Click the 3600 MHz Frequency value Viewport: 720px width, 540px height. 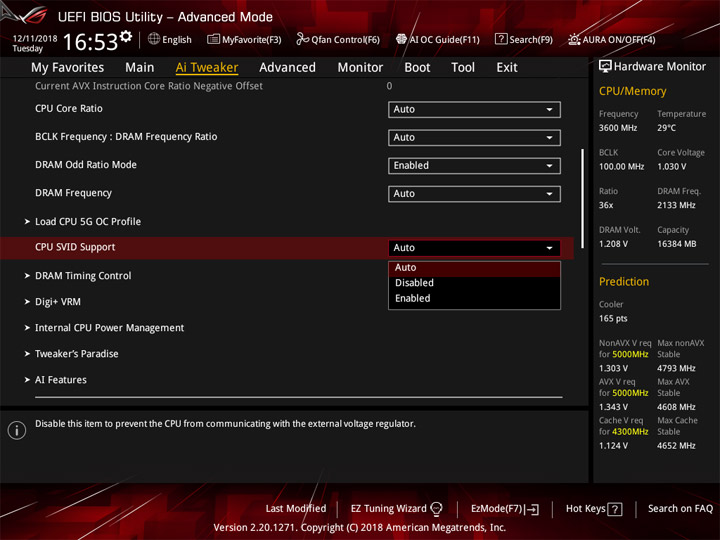click(x=618, y=128)
